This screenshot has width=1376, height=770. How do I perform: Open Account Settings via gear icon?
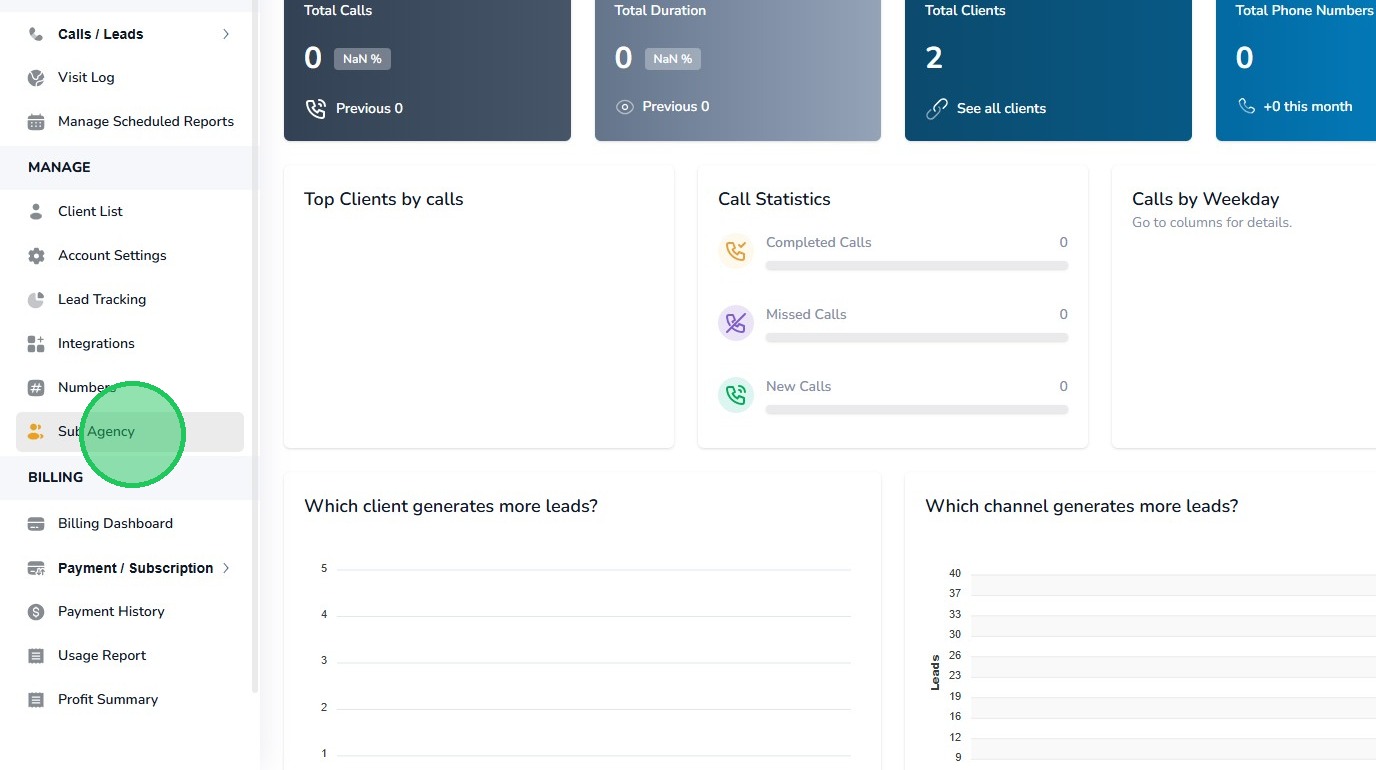click(x=36, y=256)
